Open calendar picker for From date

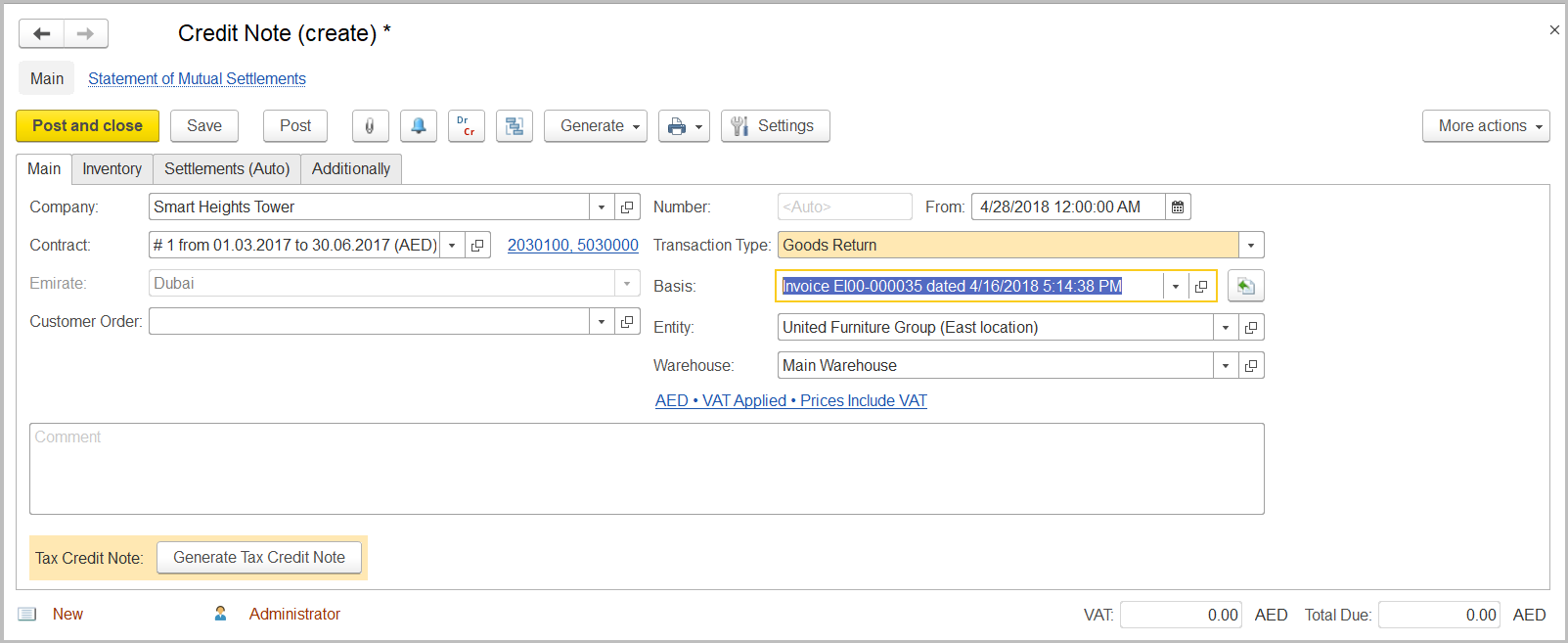pos(1178,207)
